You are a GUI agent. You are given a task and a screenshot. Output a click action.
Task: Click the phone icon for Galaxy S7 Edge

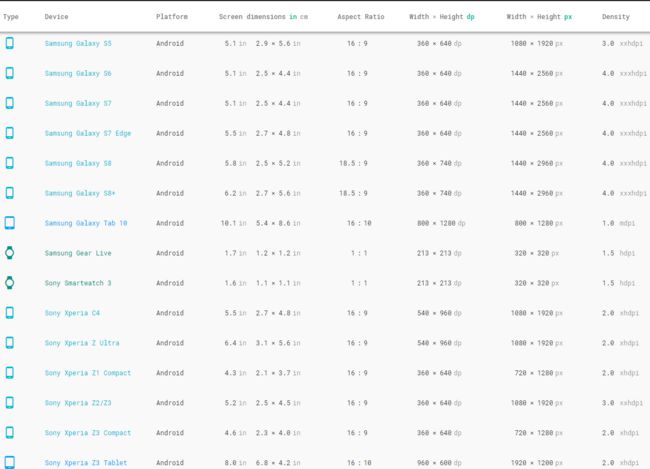(10, 133)
